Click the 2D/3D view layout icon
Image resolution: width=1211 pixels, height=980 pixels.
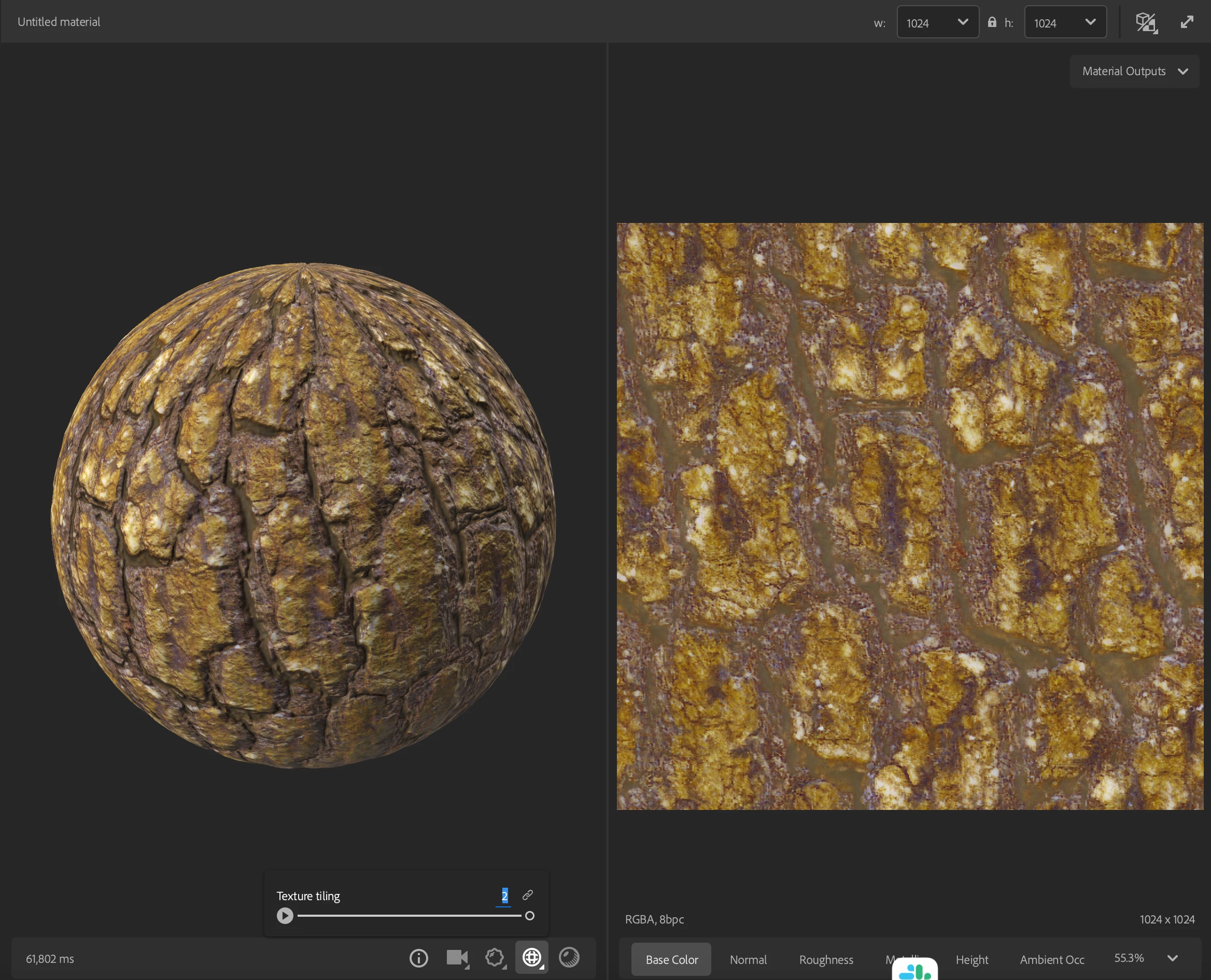click(1146, 23)
